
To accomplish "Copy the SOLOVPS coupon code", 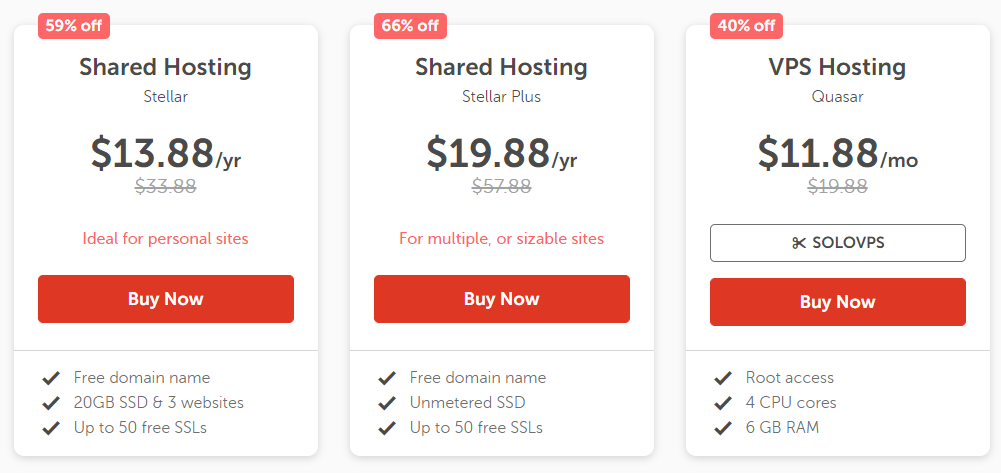I will coord(838,243).
